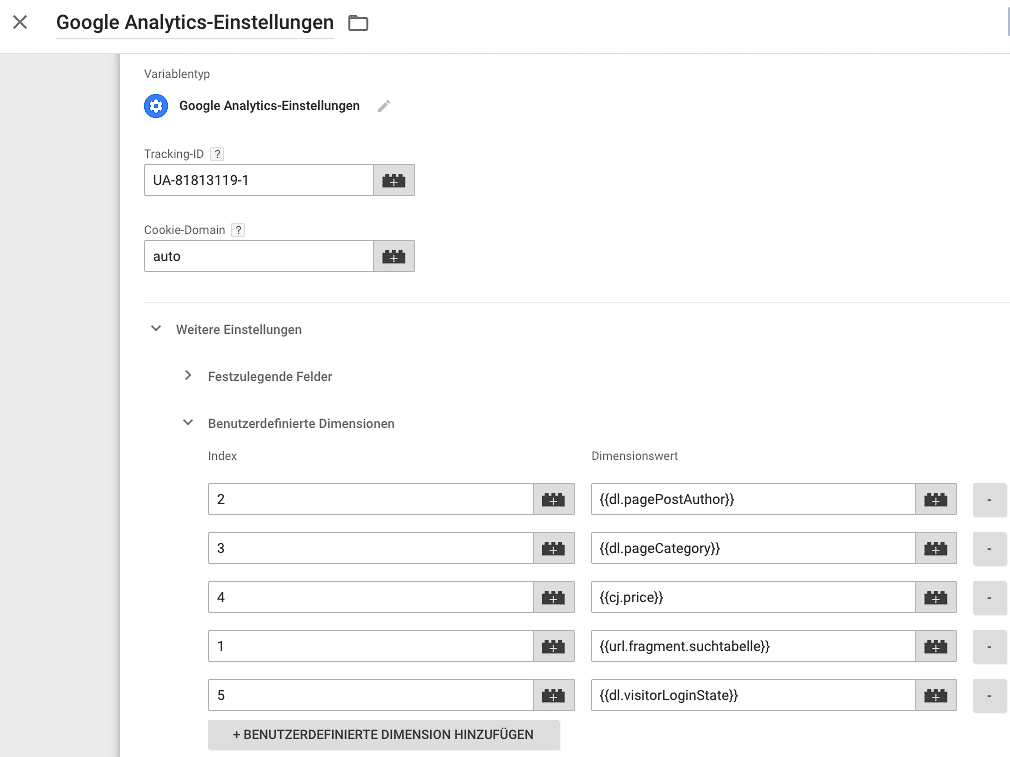This screenshot has height=757, width=1010.
Task: Open variable picker for dl.pagePostAuthor value
Action: click(935, 499)
